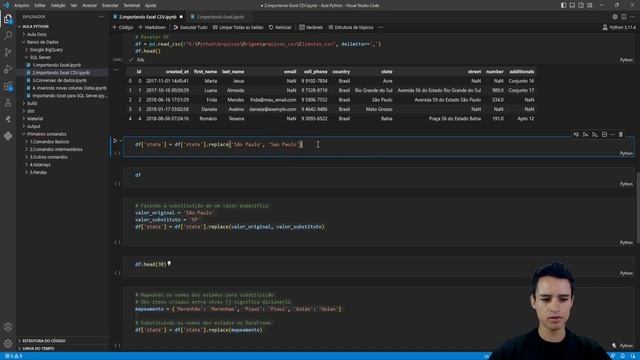Collapse the Primeiros comandos folder
Image resolution: width=640 pixels, height=360 pixels.
[x=47, y=134]
